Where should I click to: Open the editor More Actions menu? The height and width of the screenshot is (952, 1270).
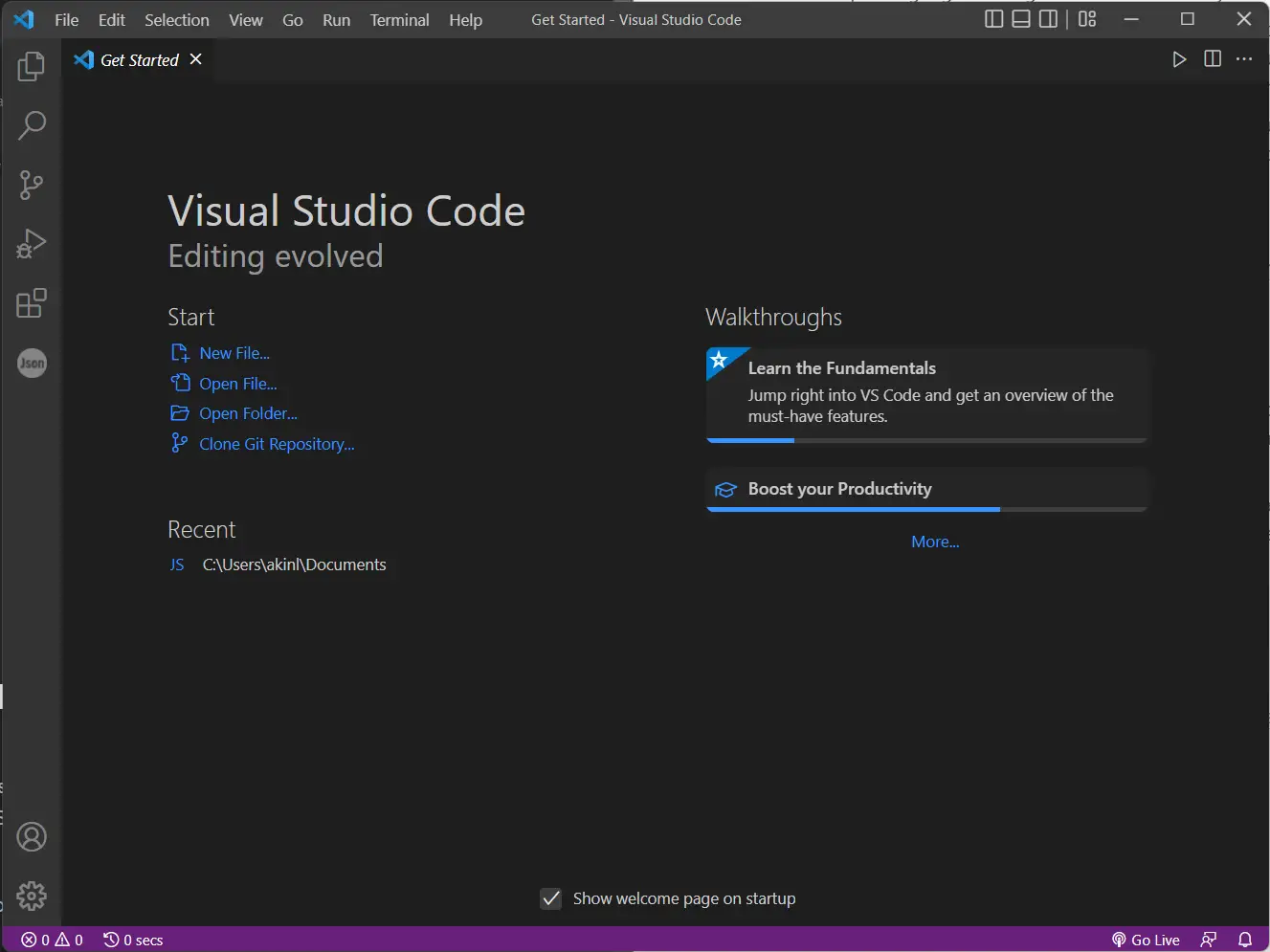pos(1244,58)
